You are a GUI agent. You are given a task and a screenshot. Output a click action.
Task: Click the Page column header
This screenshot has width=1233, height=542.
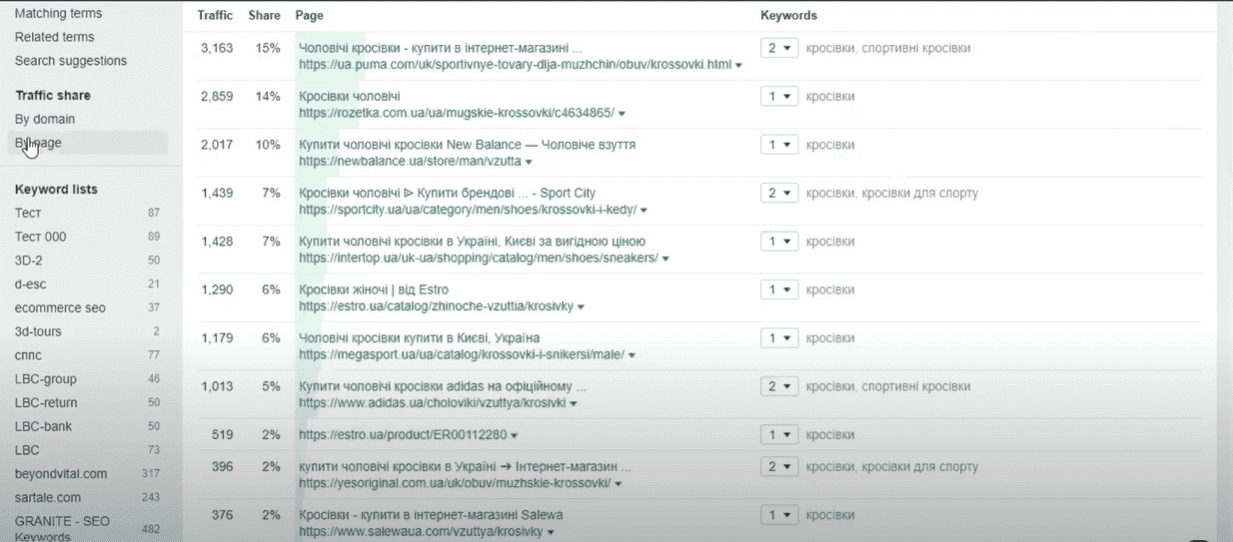pyautogui.click(x=310, y=16)
